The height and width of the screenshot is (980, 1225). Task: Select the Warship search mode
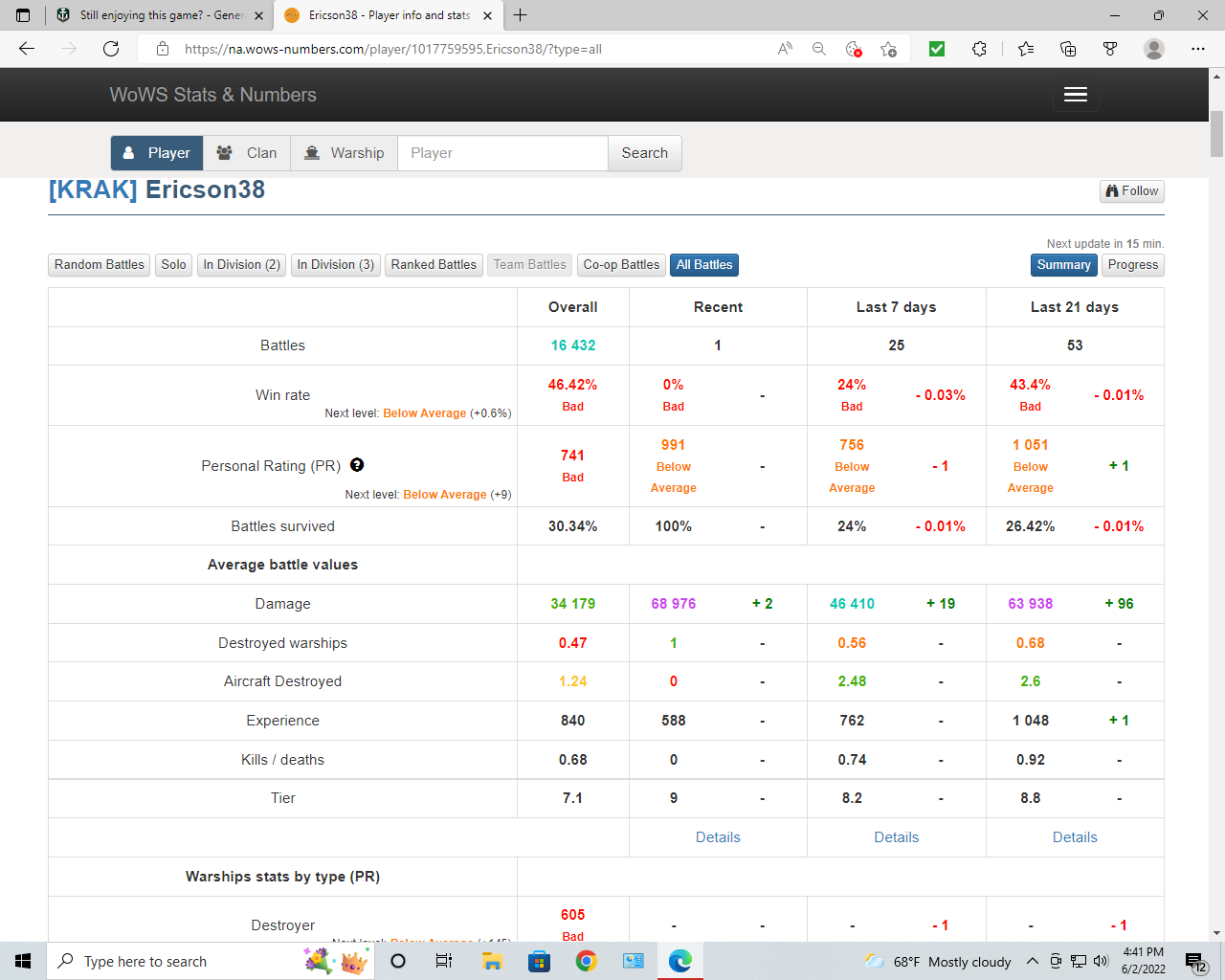(x=344, y=153)
